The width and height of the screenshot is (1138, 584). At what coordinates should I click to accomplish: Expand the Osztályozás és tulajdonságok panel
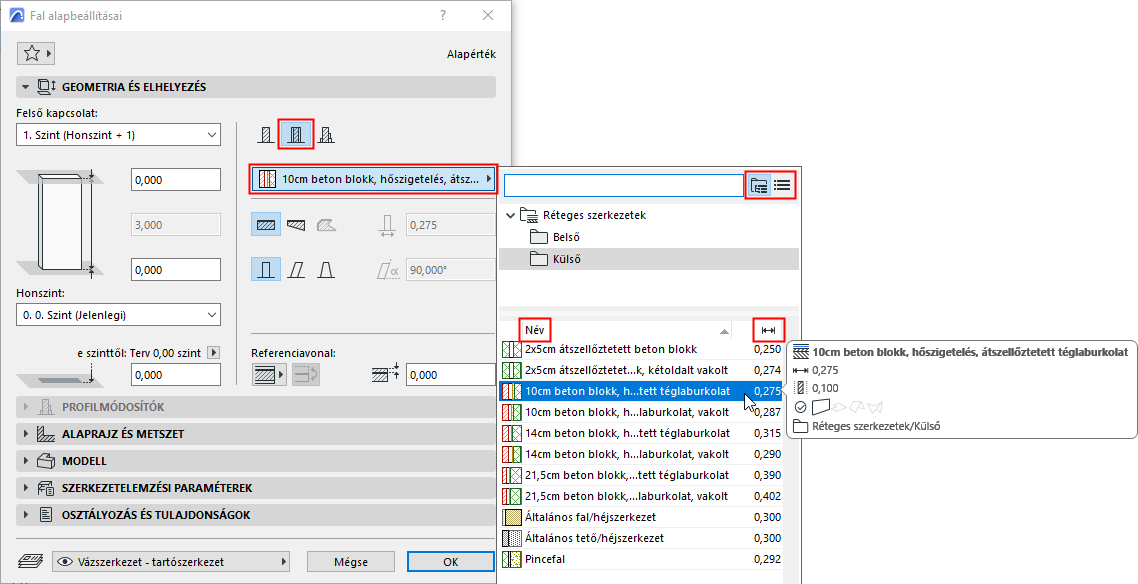[x=26, y=514]
